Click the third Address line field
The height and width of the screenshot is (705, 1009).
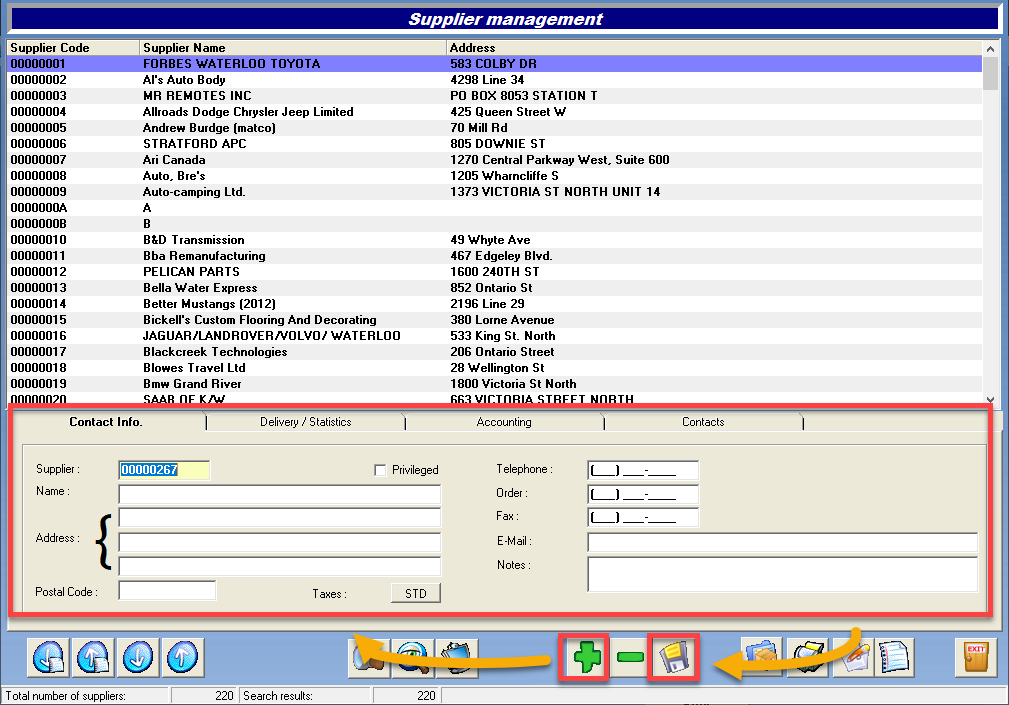click(279, 566)
